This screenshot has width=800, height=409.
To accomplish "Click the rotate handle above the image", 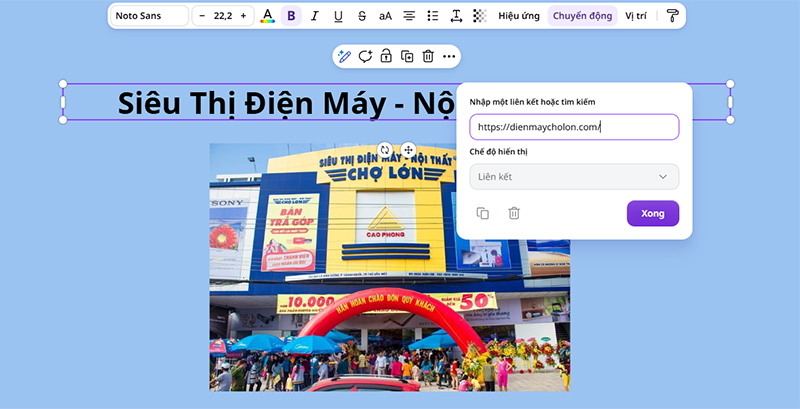I will tap(385, 150).
